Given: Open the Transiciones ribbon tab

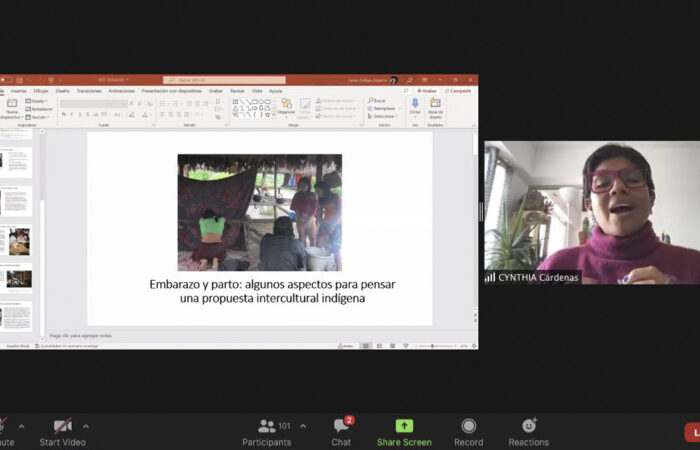Looking at the screenshot, I should [89, 91].
